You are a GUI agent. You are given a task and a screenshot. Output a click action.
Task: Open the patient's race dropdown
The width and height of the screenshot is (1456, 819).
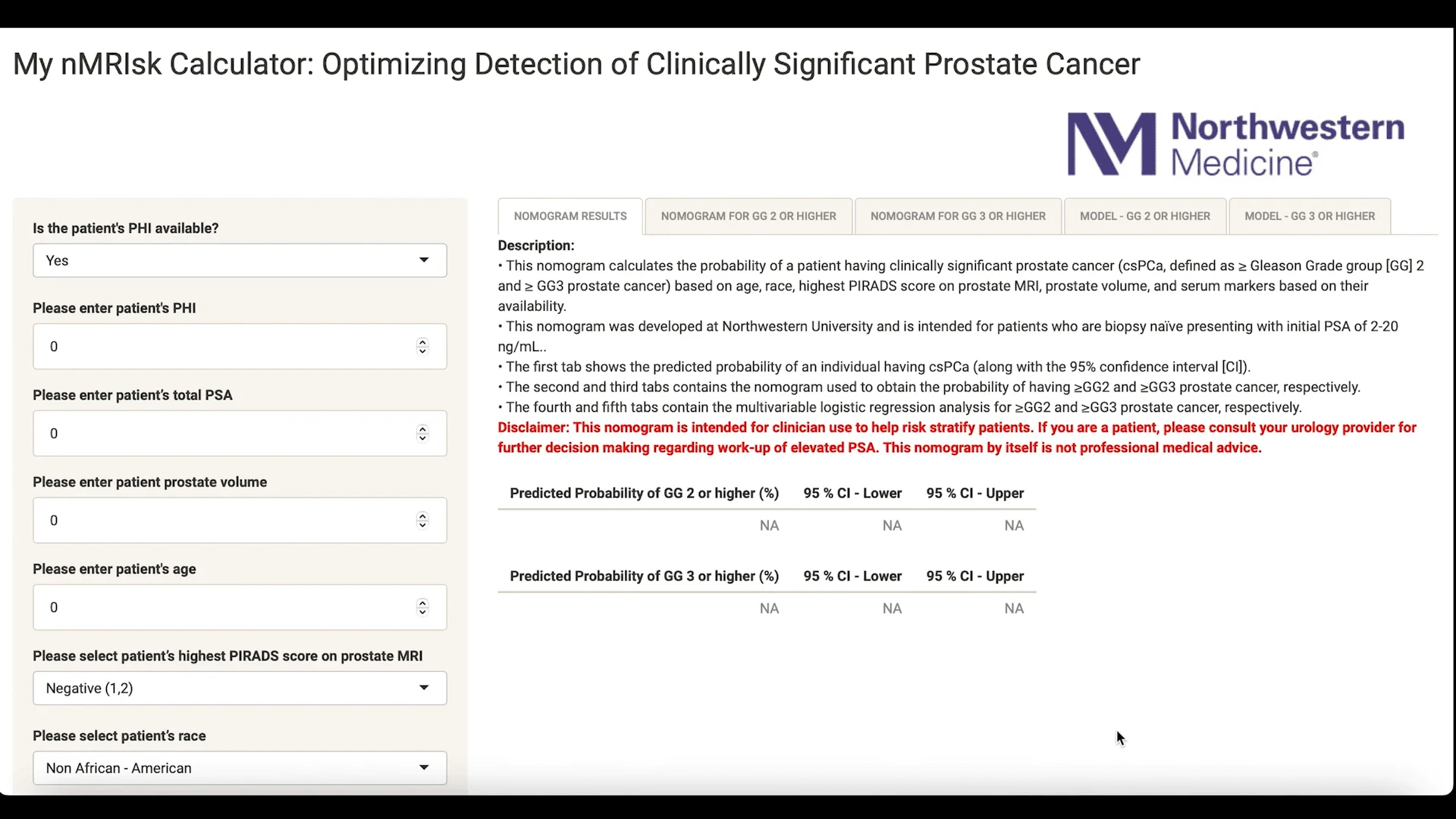point(239,767)
